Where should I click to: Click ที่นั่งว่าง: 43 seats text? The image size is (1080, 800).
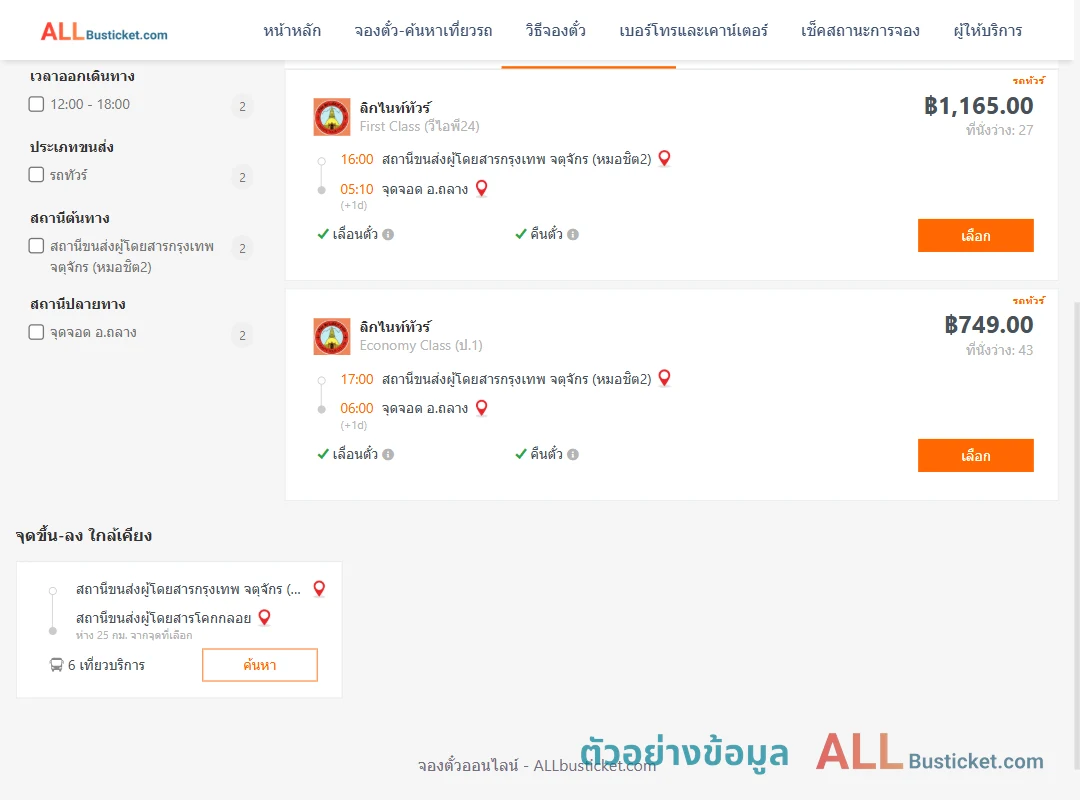999,350
